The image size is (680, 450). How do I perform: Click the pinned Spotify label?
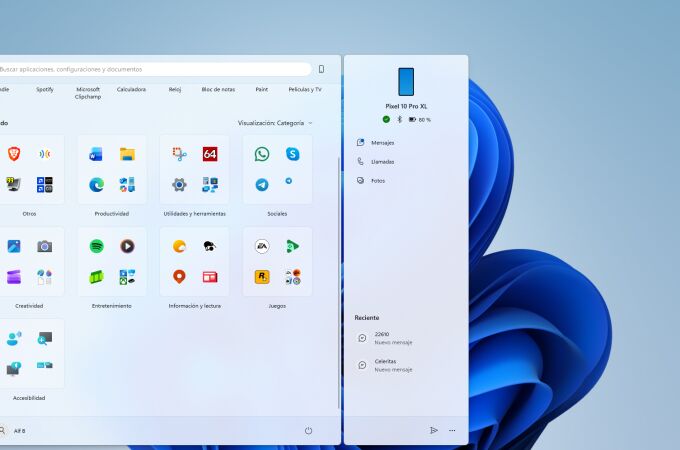45,89
